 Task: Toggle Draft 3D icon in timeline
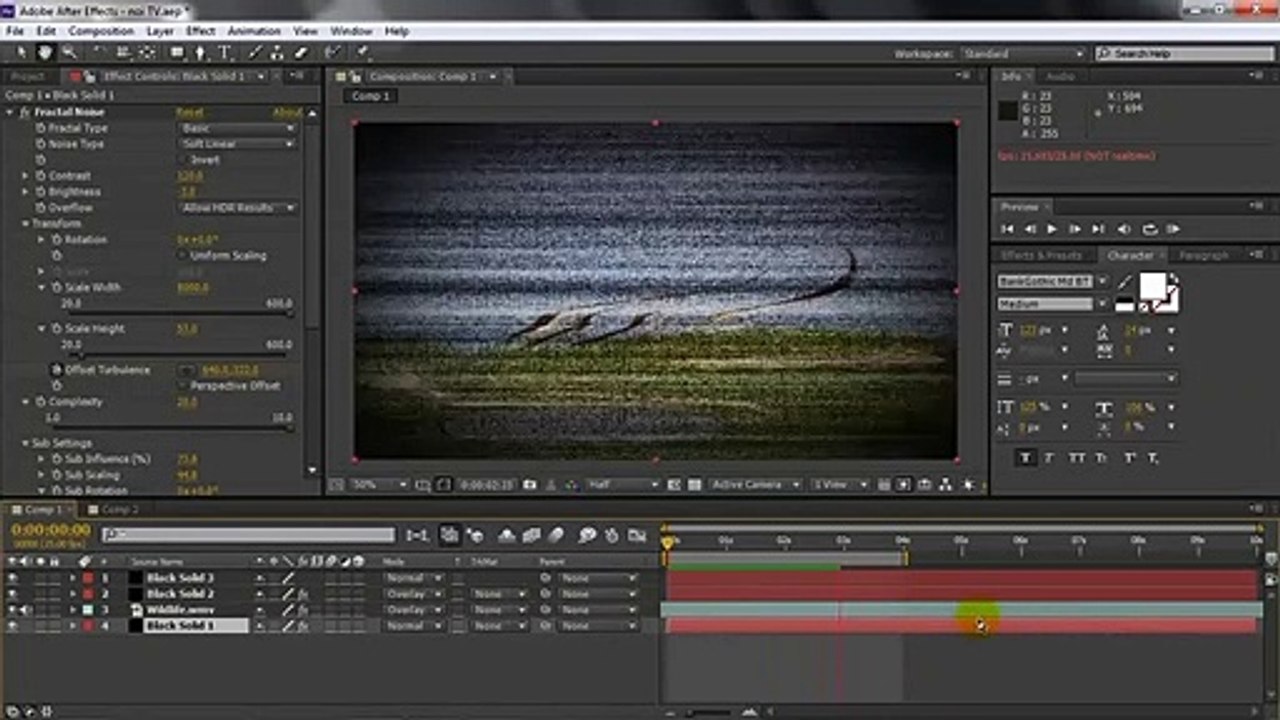click(x=474, y=536)
